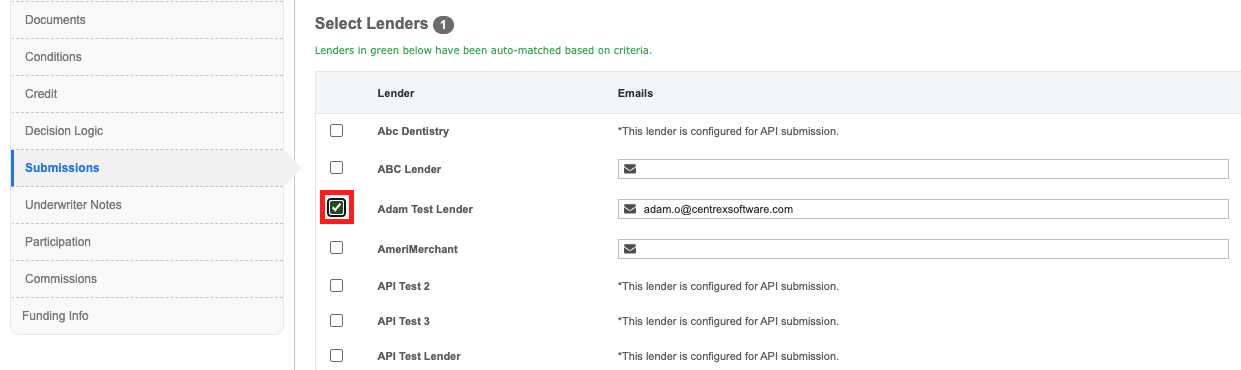Check the API Test 3 checkbox

click(336, 320)
